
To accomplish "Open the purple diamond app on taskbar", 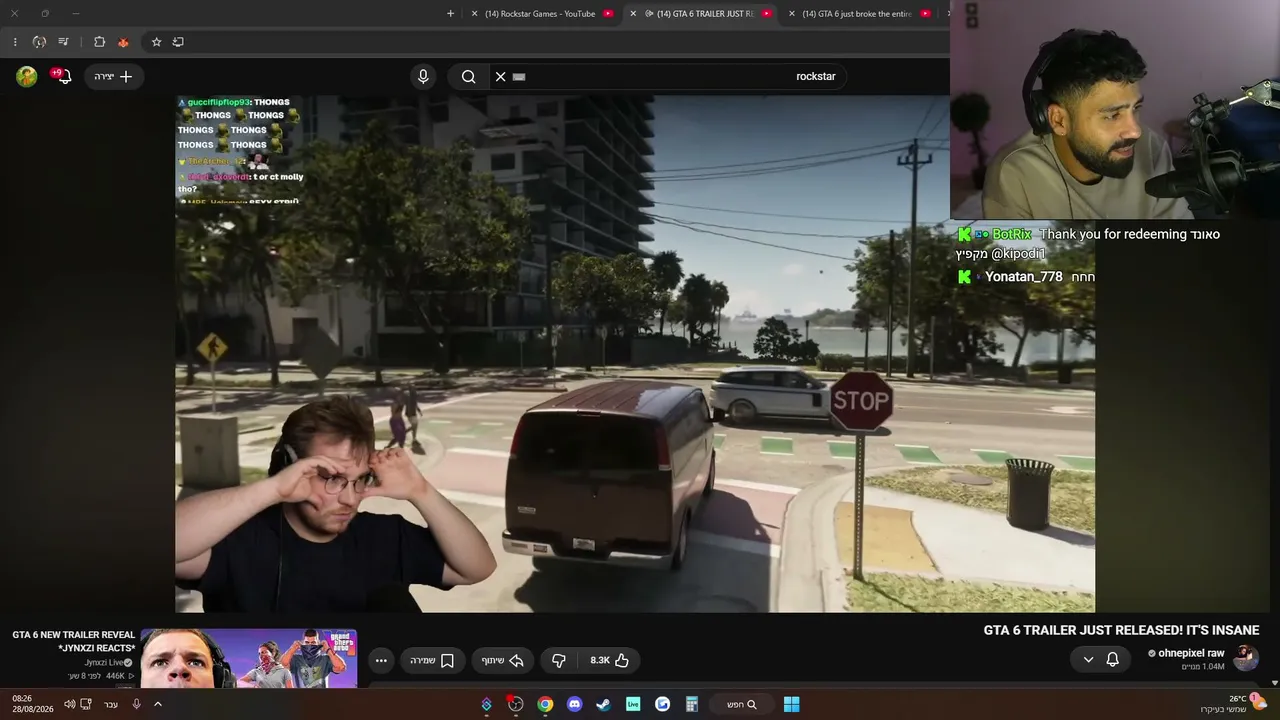I will click(487, 704).
